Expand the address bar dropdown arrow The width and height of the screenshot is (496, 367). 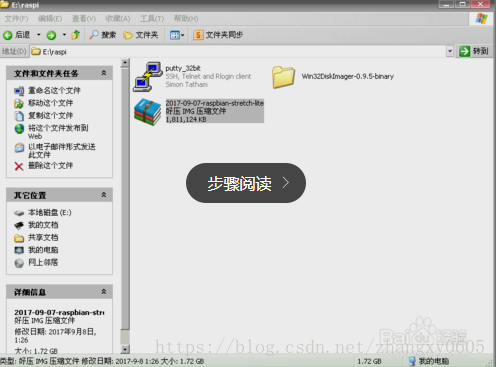click(450, 51)
